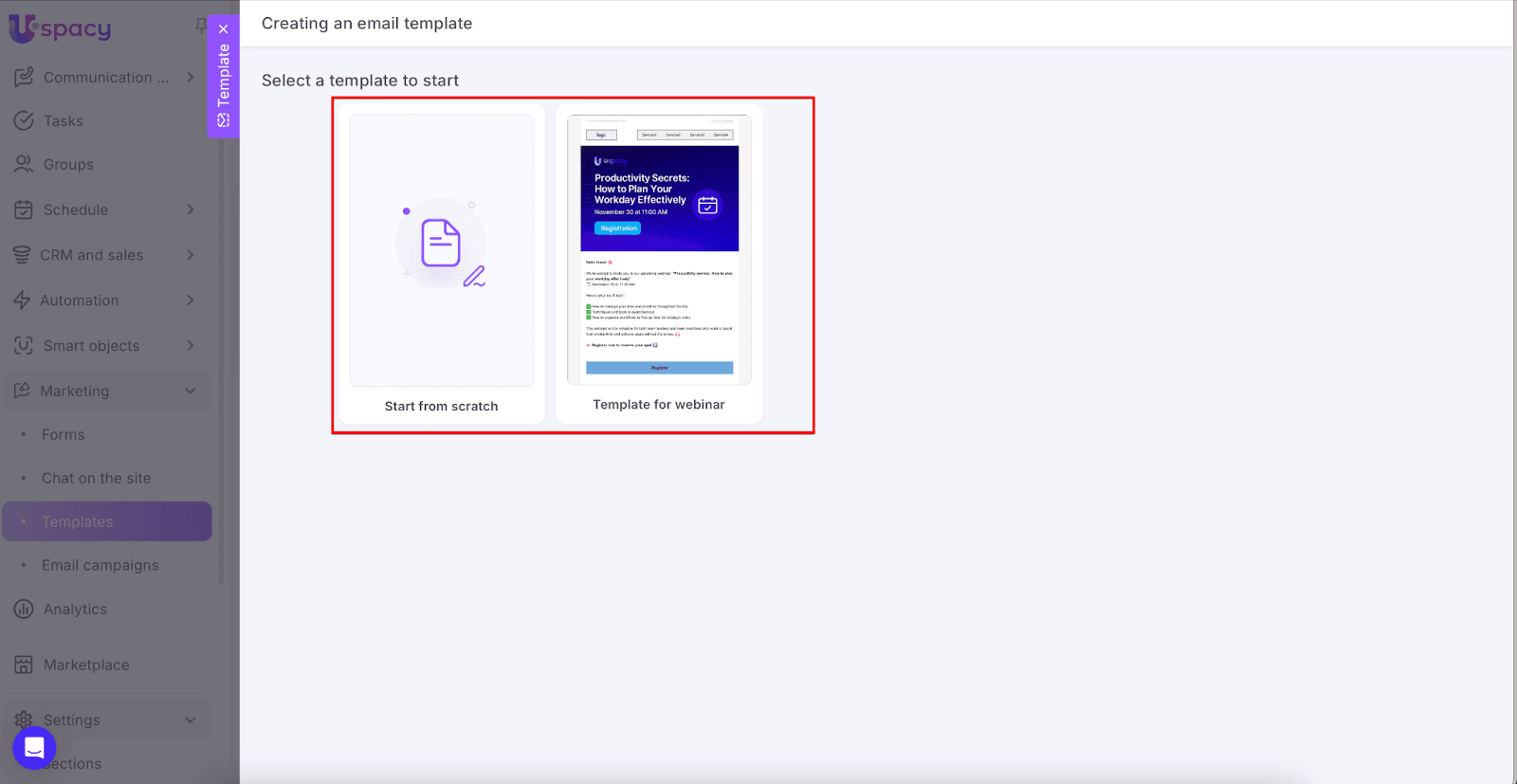
Task: Click the Automation lightning icon
Action: pyautogui.click(x=23, y=301)
